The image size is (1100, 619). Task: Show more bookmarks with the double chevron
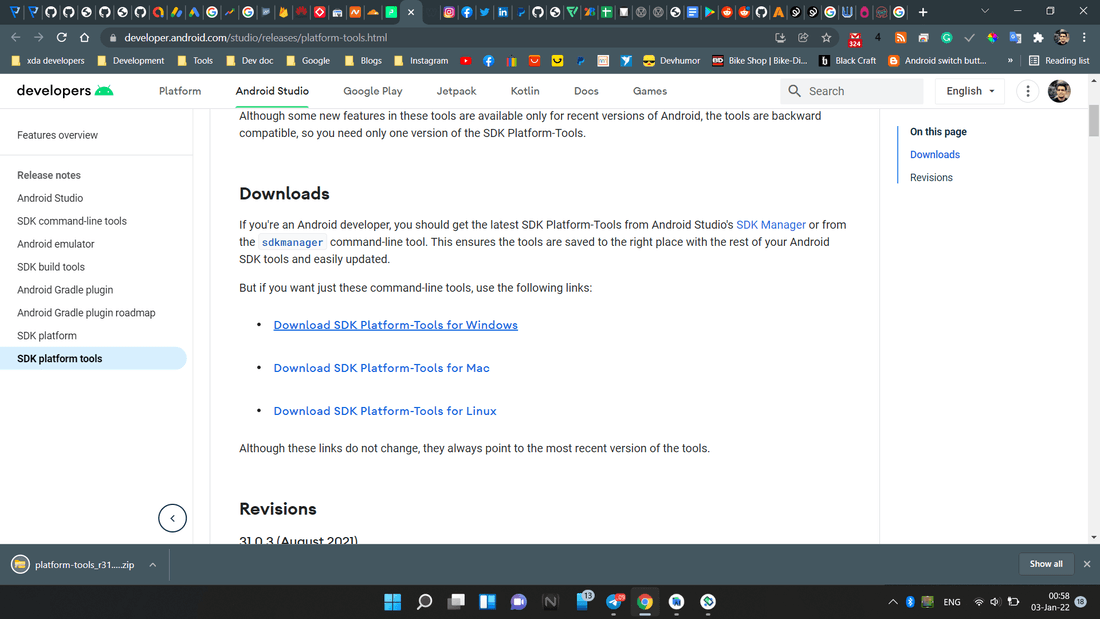[1010, 61]
